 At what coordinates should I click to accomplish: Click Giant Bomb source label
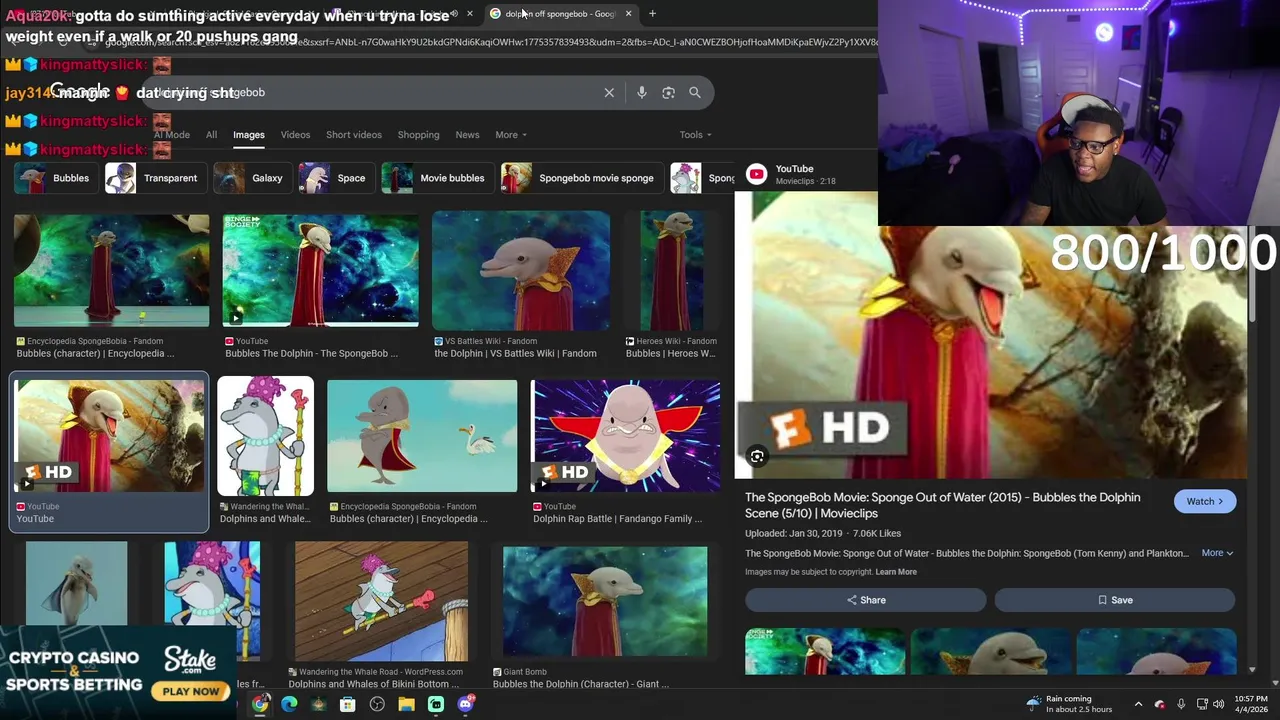(x=524, y=672)
